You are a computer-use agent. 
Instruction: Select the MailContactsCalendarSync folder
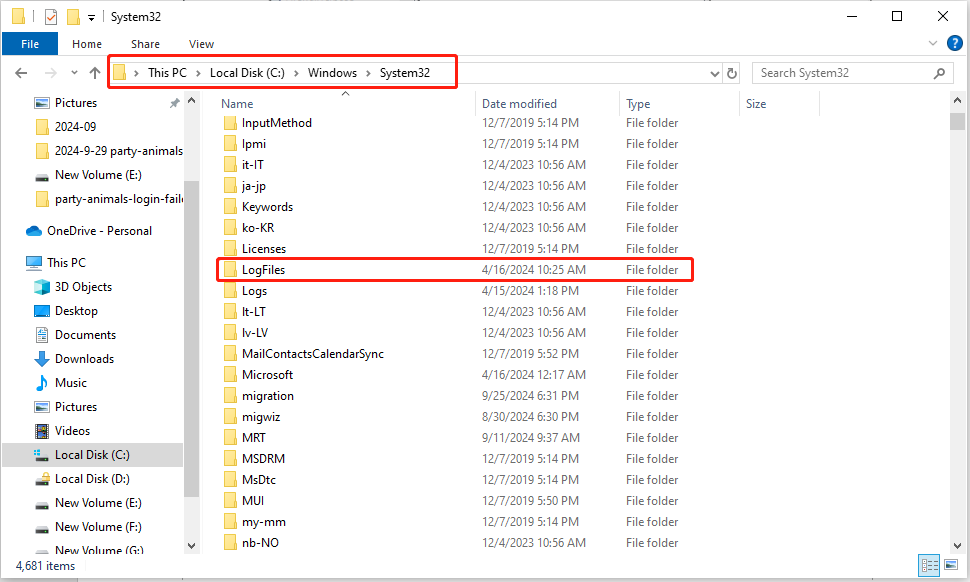(312, 354)
